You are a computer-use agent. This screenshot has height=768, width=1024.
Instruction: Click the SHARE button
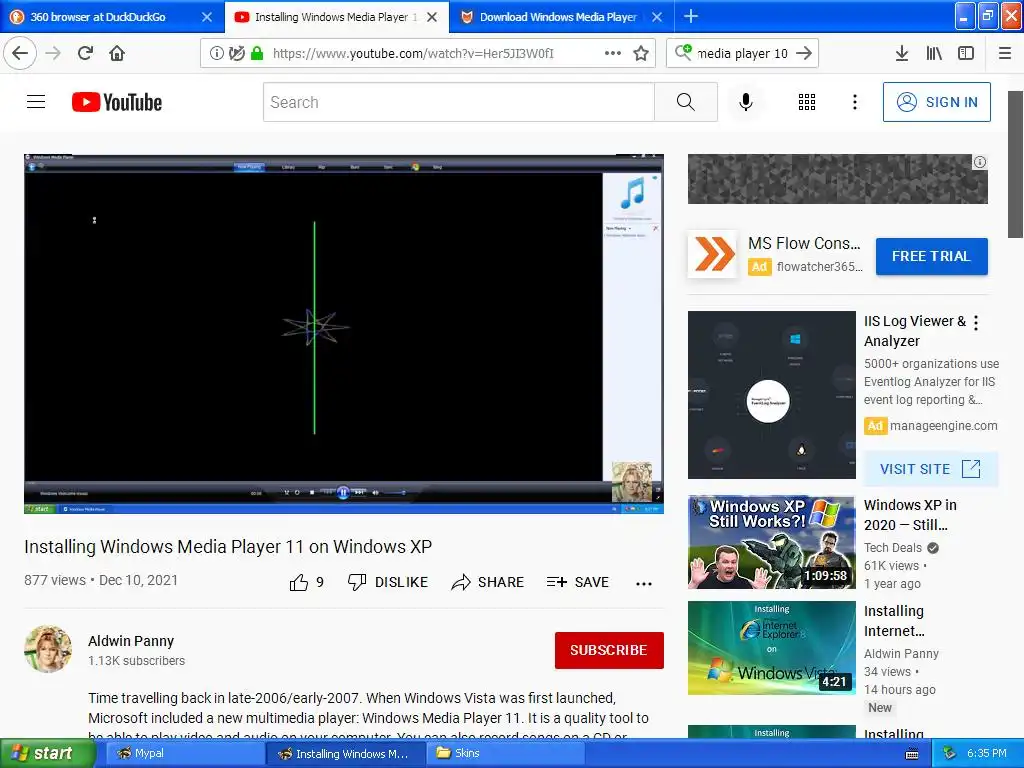point(488,582)
